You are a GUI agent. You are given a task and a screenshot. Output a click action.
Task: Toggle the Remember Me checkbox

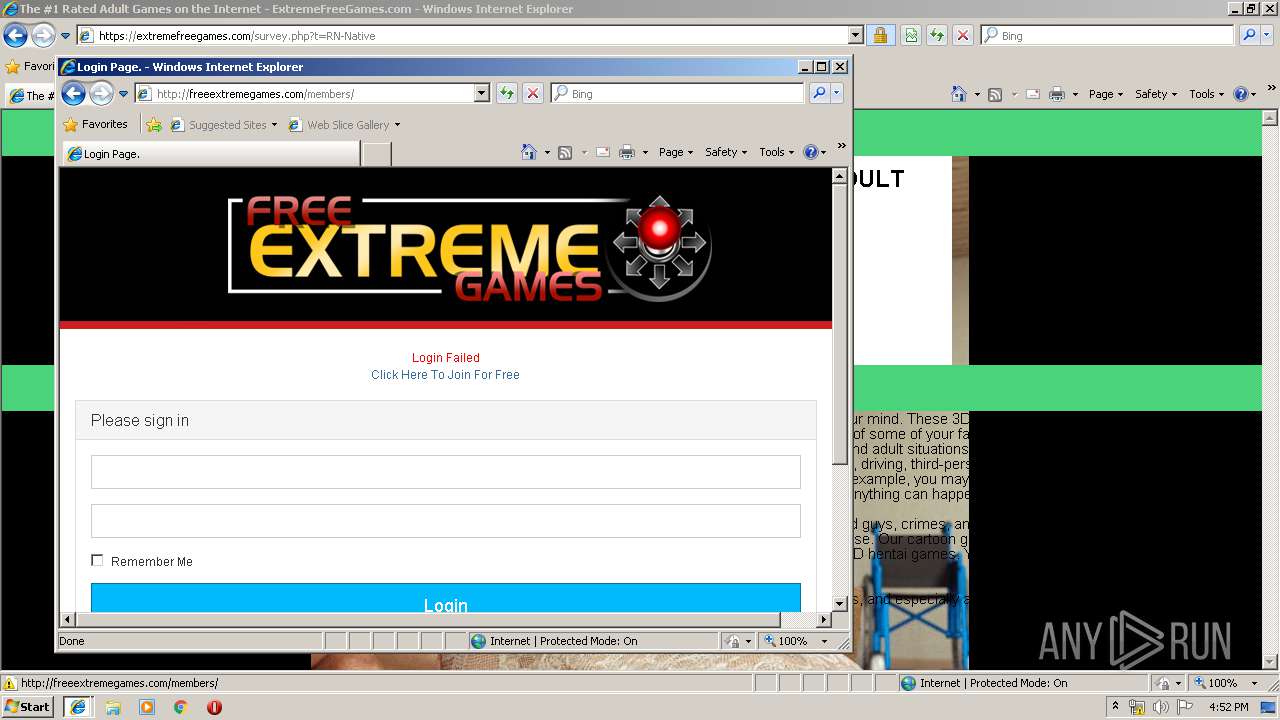(97, 561)
